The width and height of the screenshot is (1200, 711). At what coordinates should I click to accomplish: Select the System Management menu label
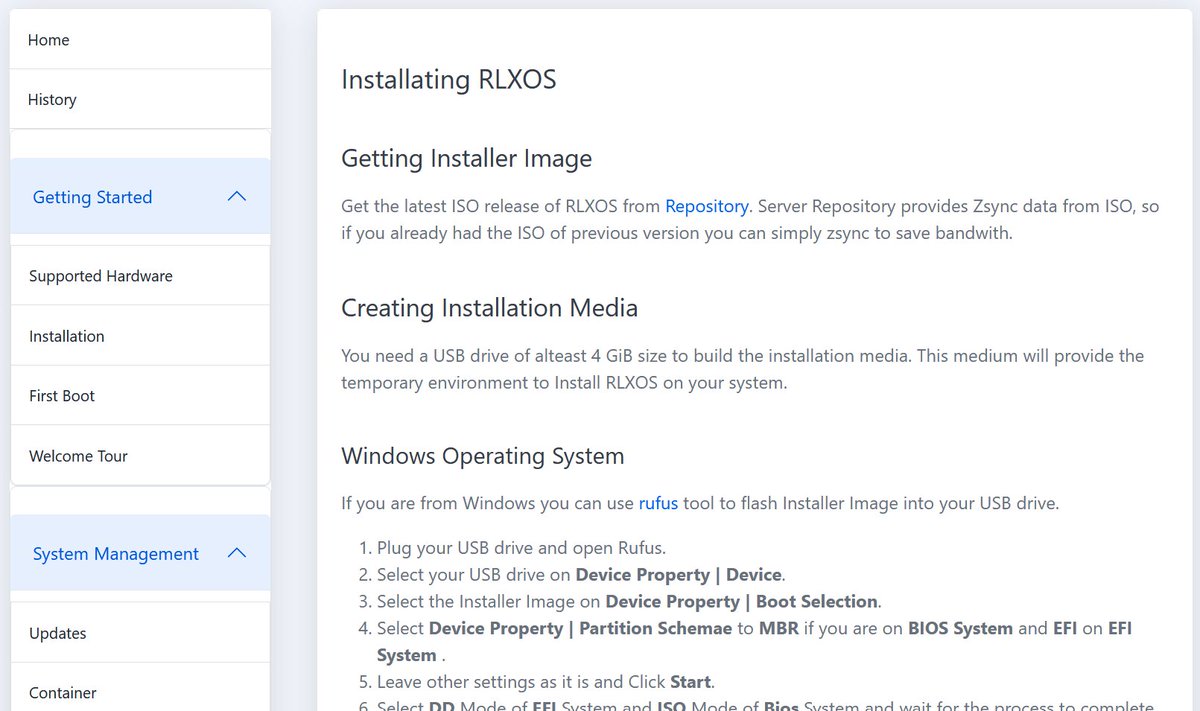tap(115, 552)
